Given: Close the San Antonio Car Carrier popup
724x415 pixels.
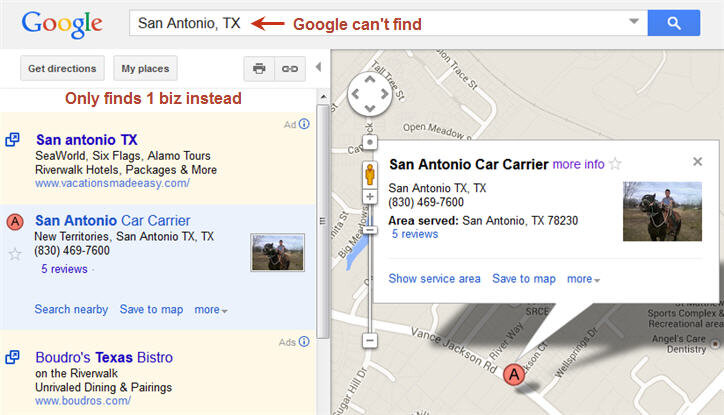Looking at the screenshot, I should point(697,162).
